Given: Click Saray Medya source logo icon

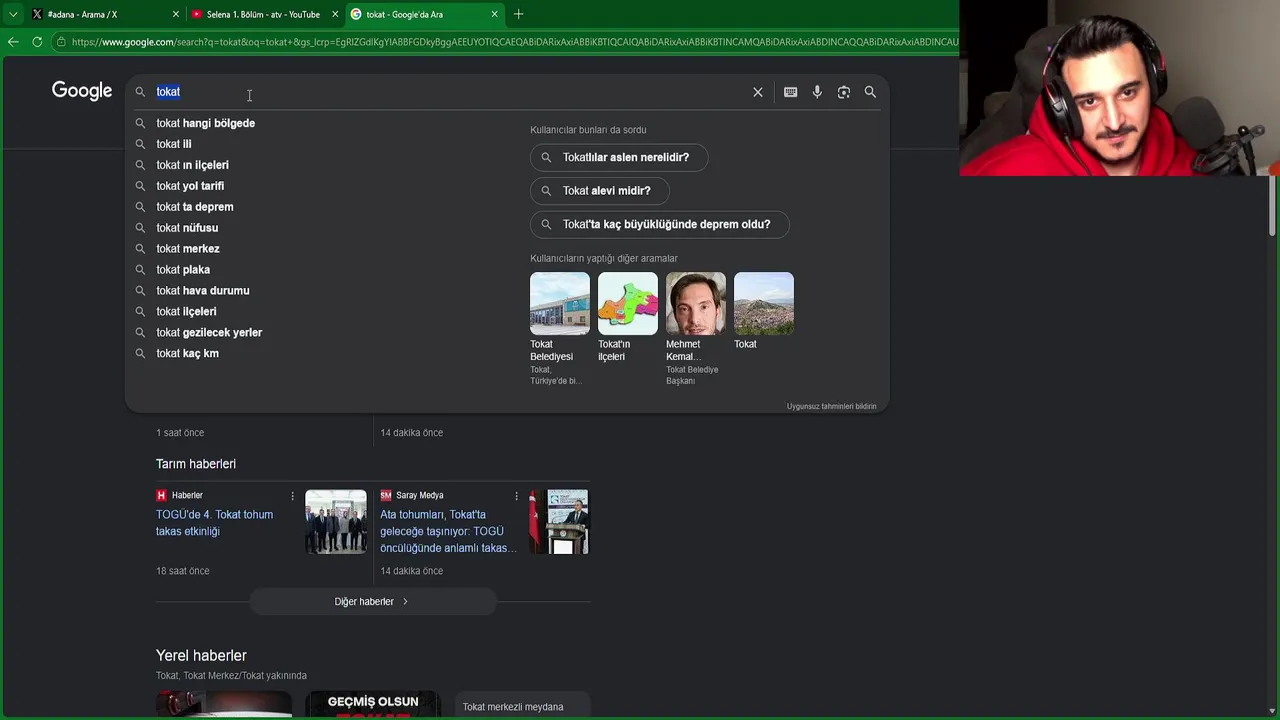Looking at the screenshot, I should click(x=385, y=495).
